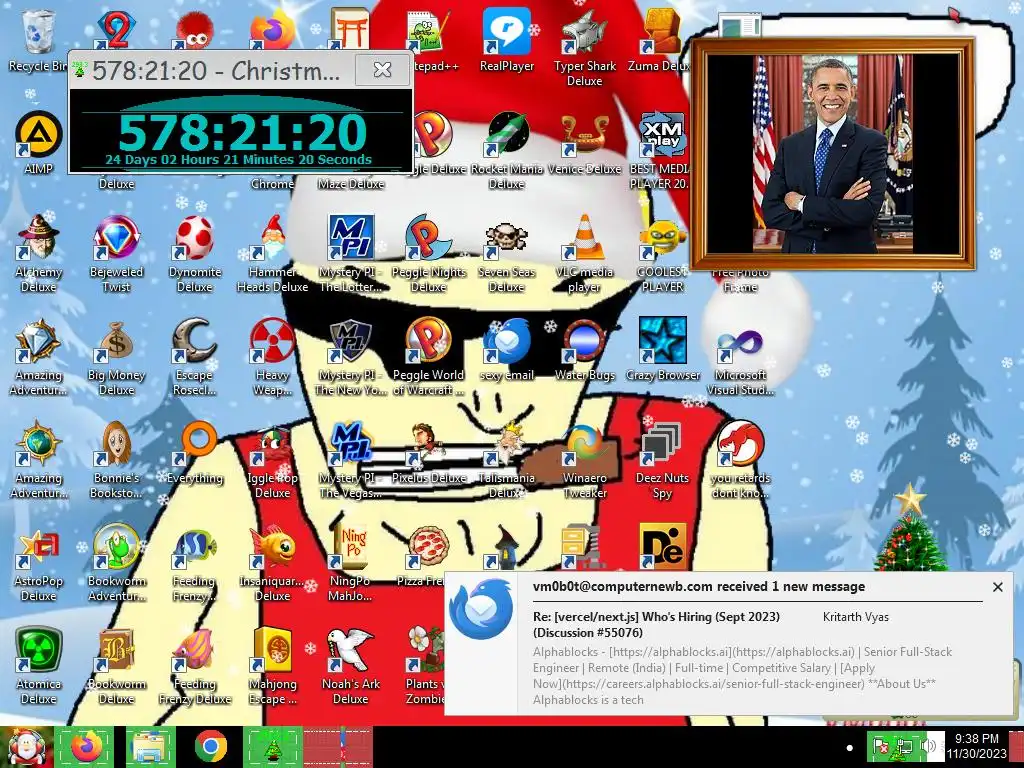Click sender name Kritarth Vyas

pyautogui.click(x=856, y=616)
